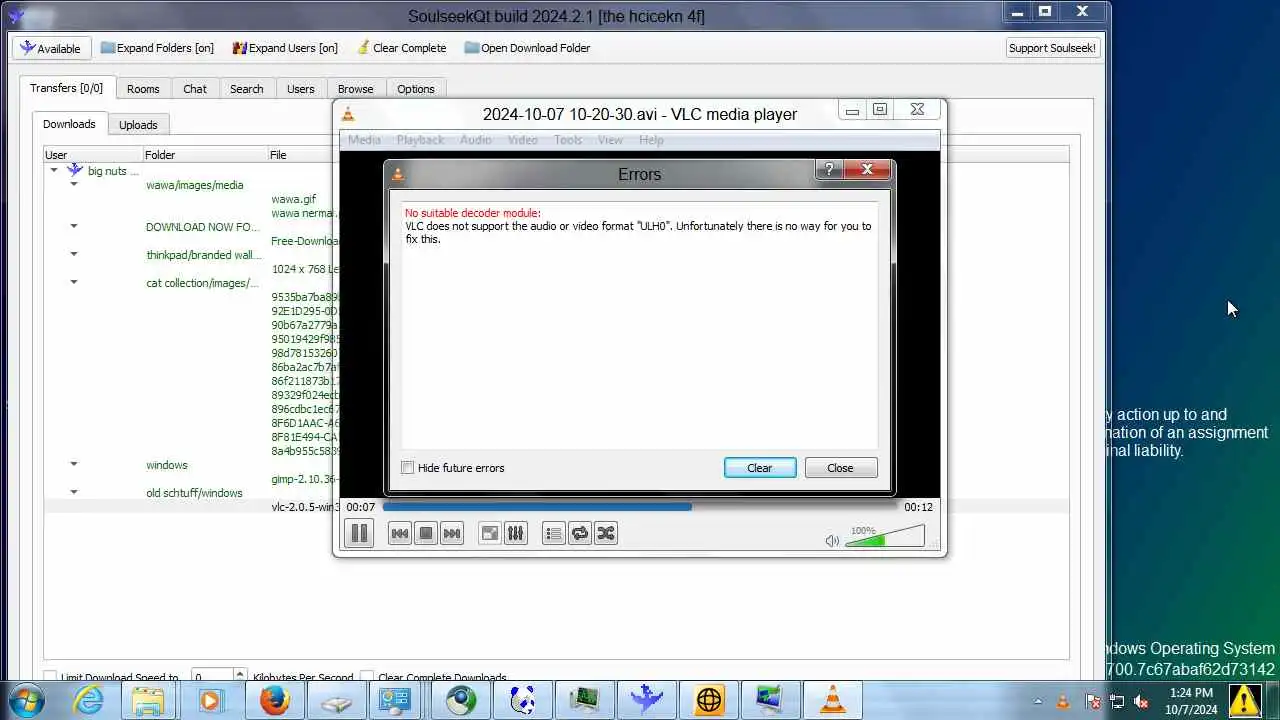The width and height of the screenshot is (1280, 720).
Task: Stop playback in VLC
Action: pyautogui.click(x=425, y=533)
